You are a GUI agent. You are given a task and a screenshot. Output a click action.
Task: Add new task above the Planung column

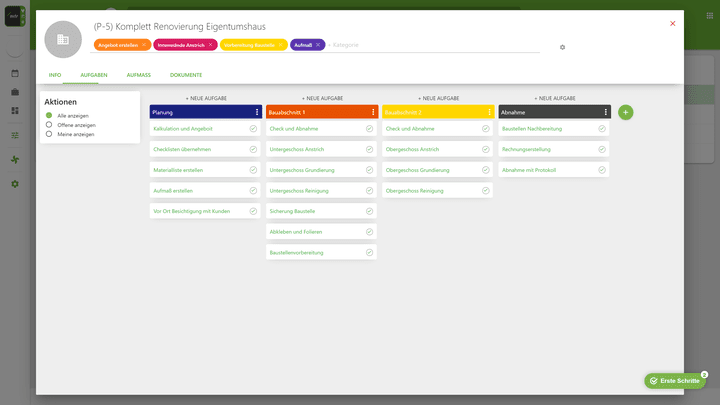point(206,98)
